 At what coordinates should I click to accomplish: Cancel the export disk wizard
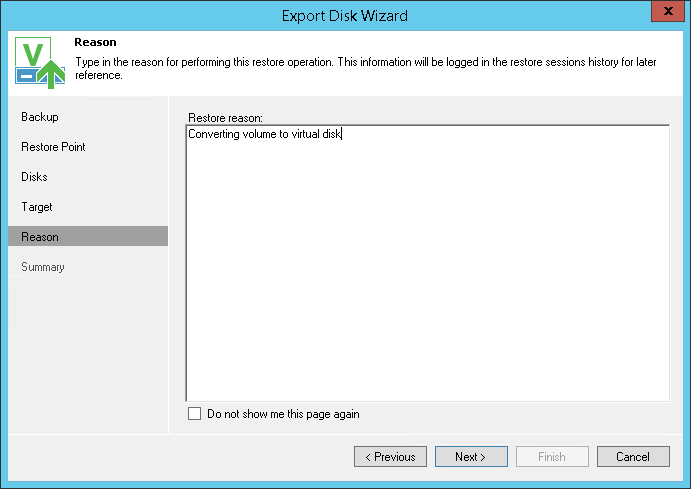click(633, 457)
